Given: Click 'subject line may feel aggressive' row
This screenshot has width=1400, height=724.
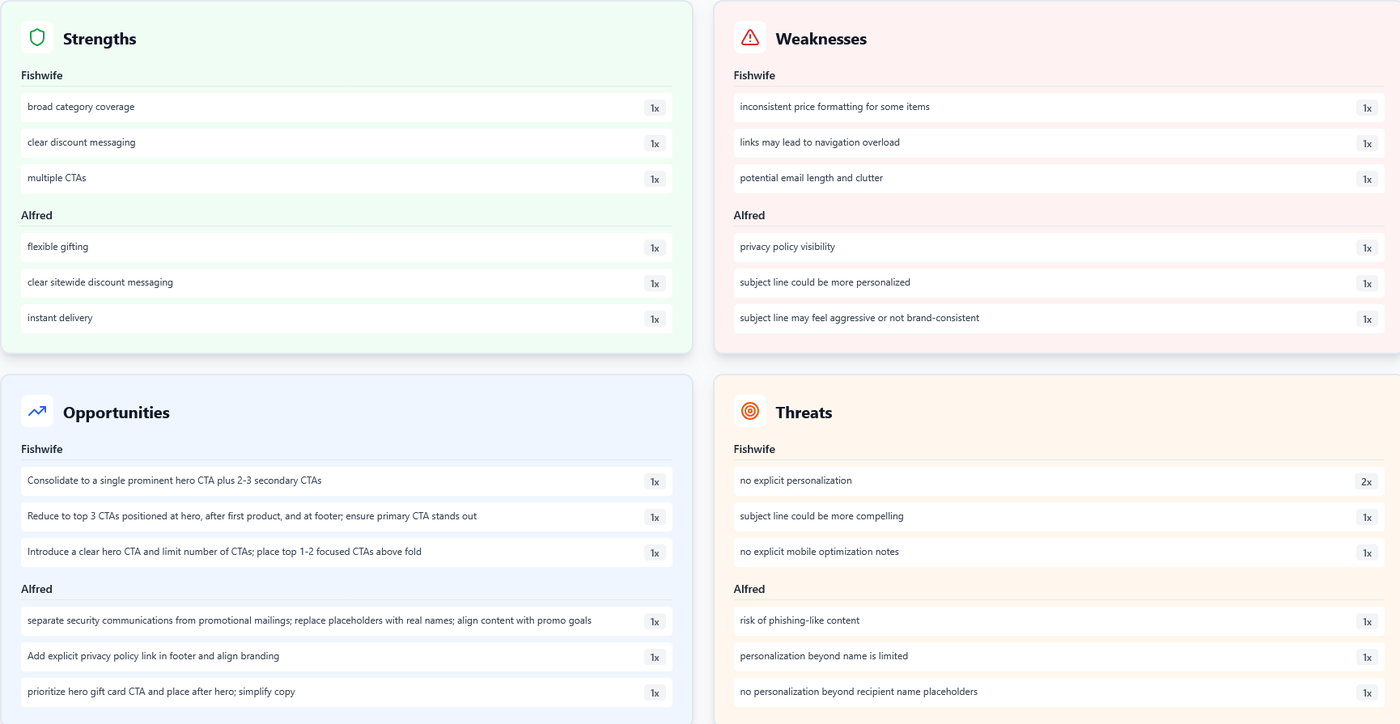Looking at the screenshot, I should 1059,319.
